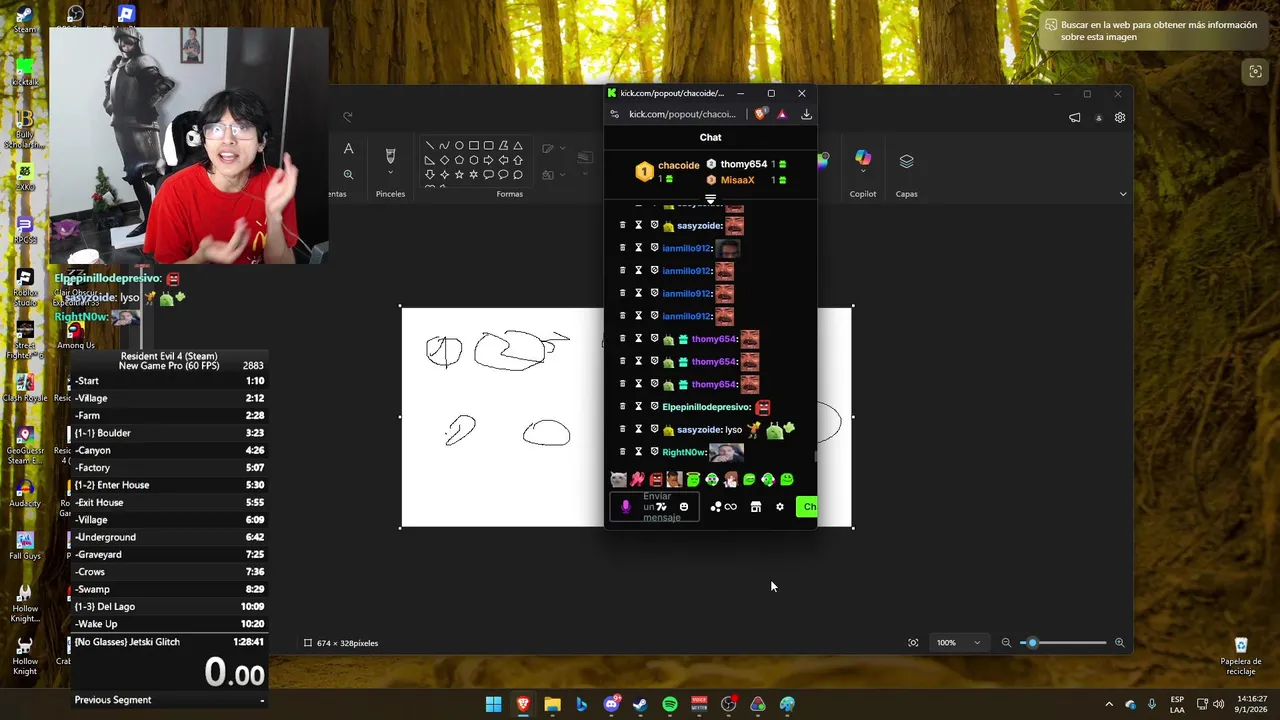Viewport: 1280px width, 720px height.
Task: Select the five-point star shape in Formas
Action: (x=459, y=174)
